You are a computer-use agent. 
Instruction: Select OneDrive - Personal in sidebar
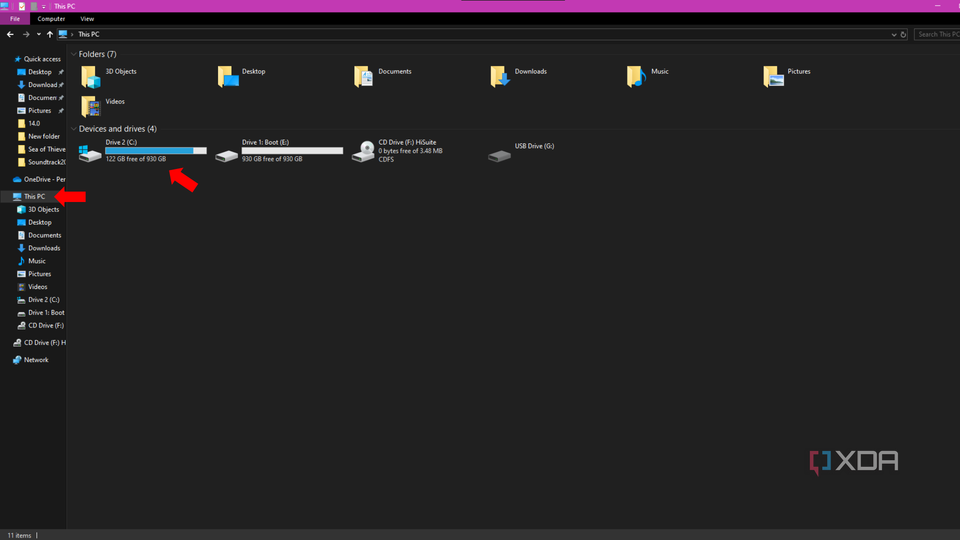click(44, 179)
